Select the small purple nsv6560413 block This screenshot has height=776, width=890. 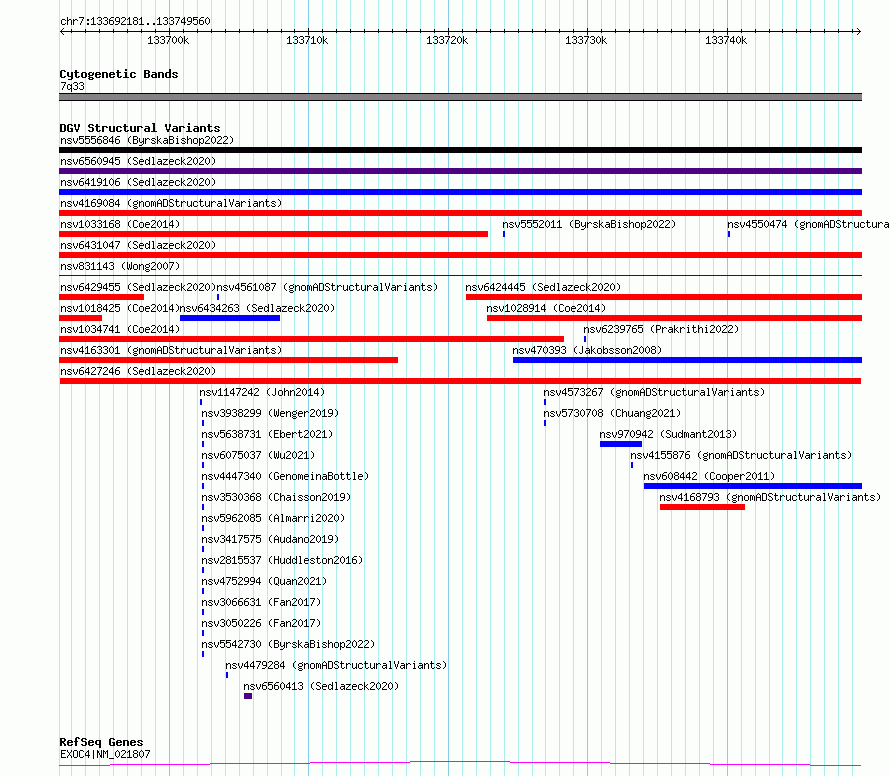point(248,696)
